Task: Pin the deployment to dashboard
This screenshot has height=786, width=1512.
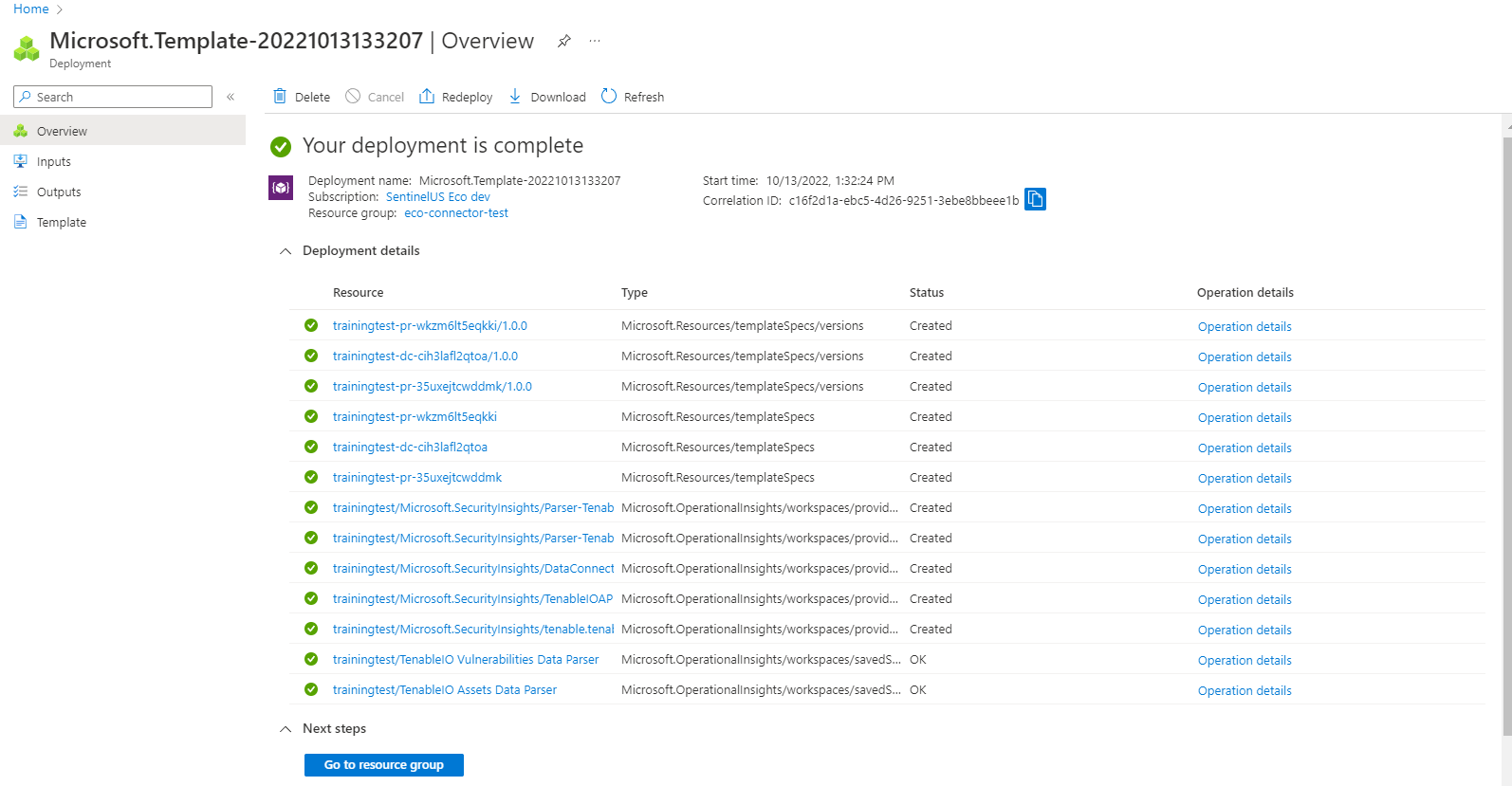Action: point(564,41)
